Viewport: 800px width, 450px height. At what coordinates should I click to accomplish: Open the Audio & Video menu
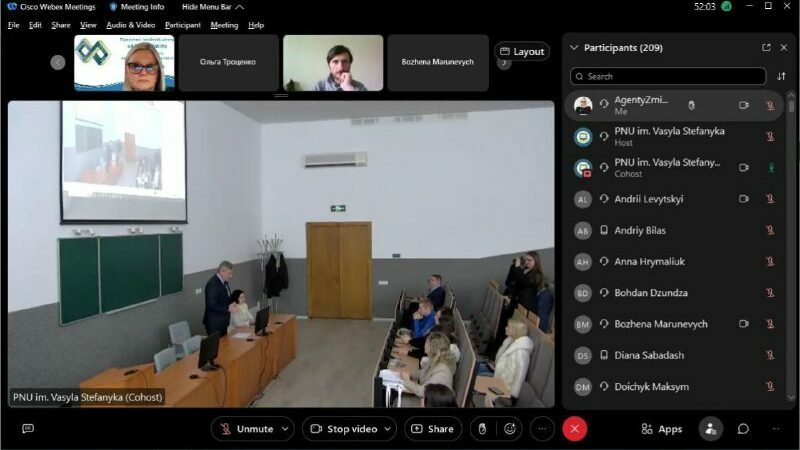click(130, 25)
